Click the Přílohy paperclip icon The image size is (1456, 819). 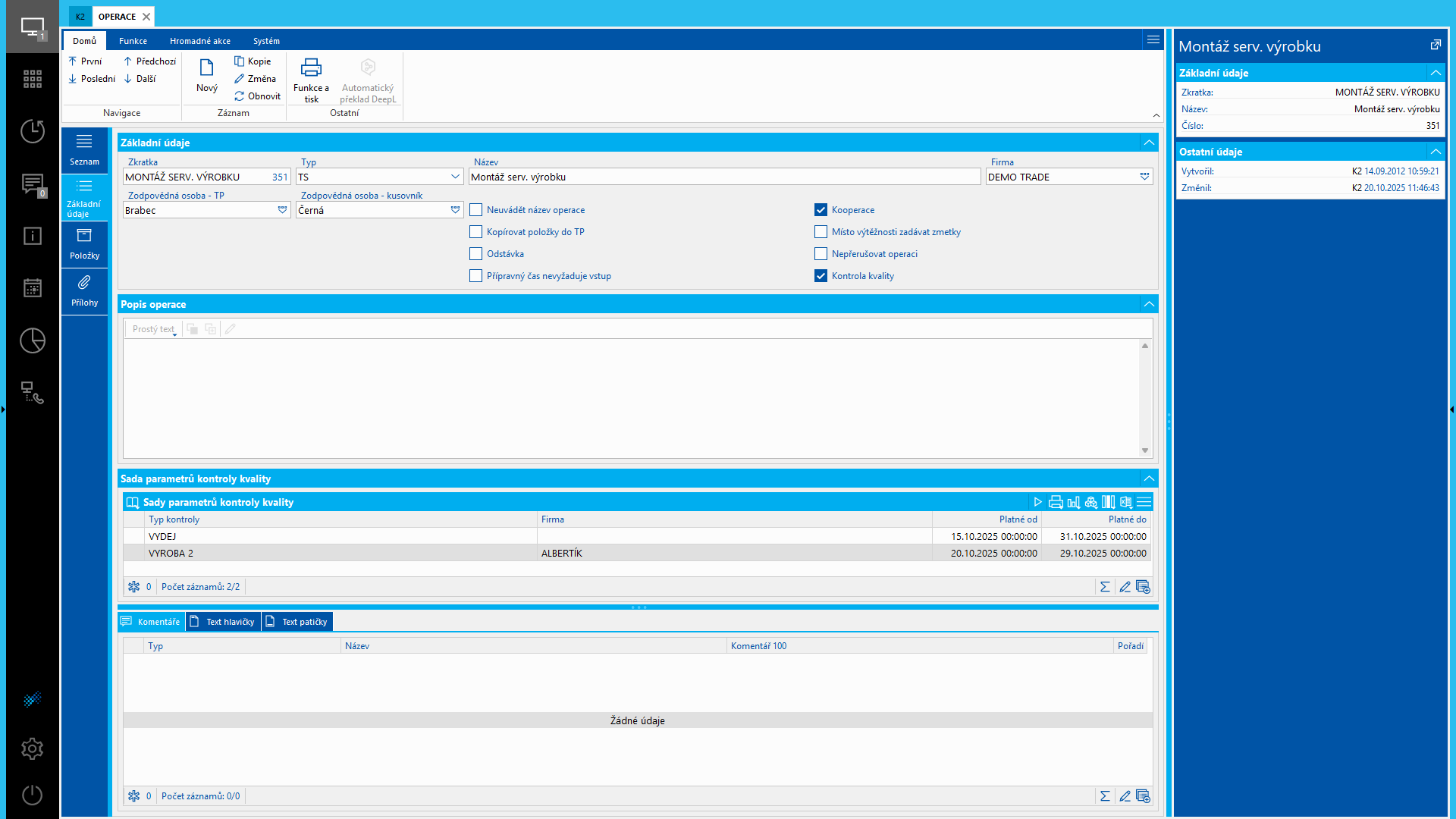click(84, 283)
